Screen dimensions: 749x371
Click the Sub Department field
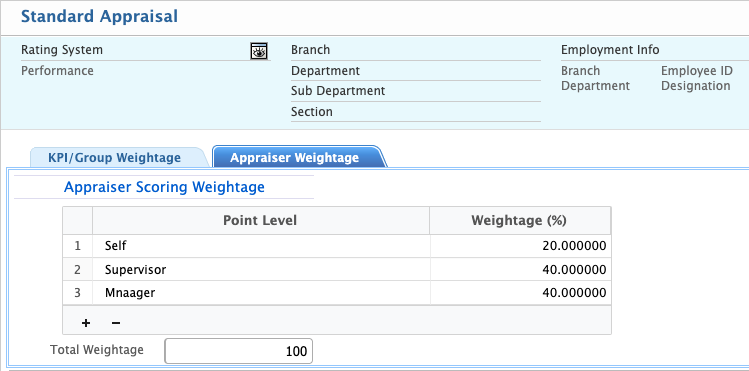(416, 91)
